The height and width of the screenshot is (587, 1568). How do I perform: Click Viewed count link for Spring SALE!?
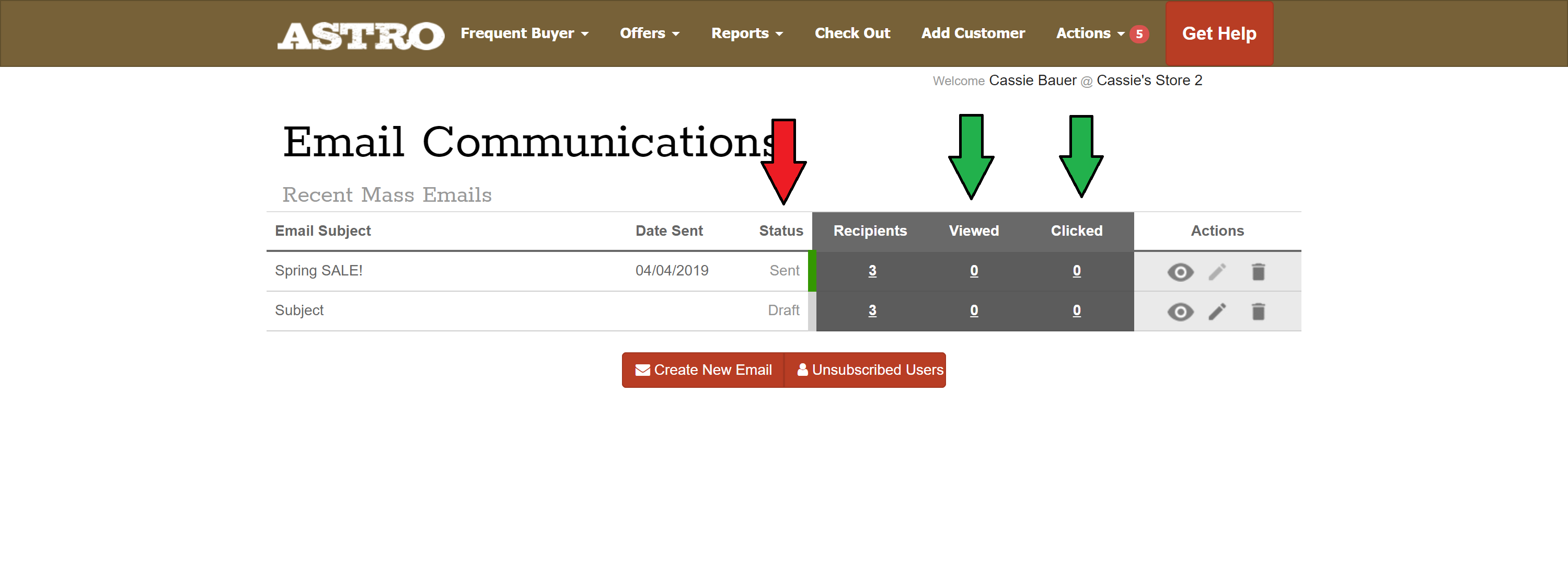coord(973,270)
